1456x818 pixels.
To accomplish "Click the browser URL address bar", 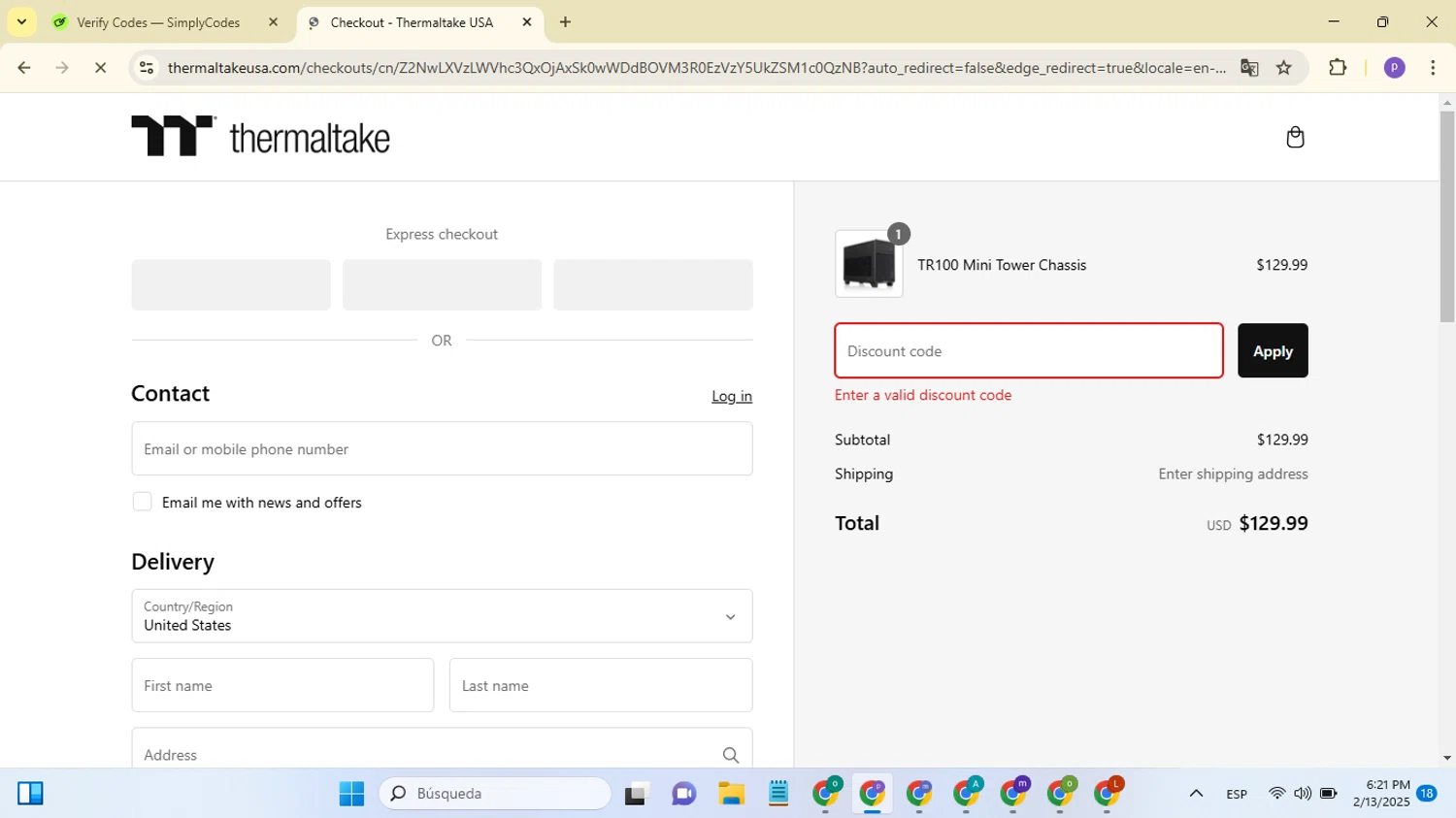I will 695,68.
